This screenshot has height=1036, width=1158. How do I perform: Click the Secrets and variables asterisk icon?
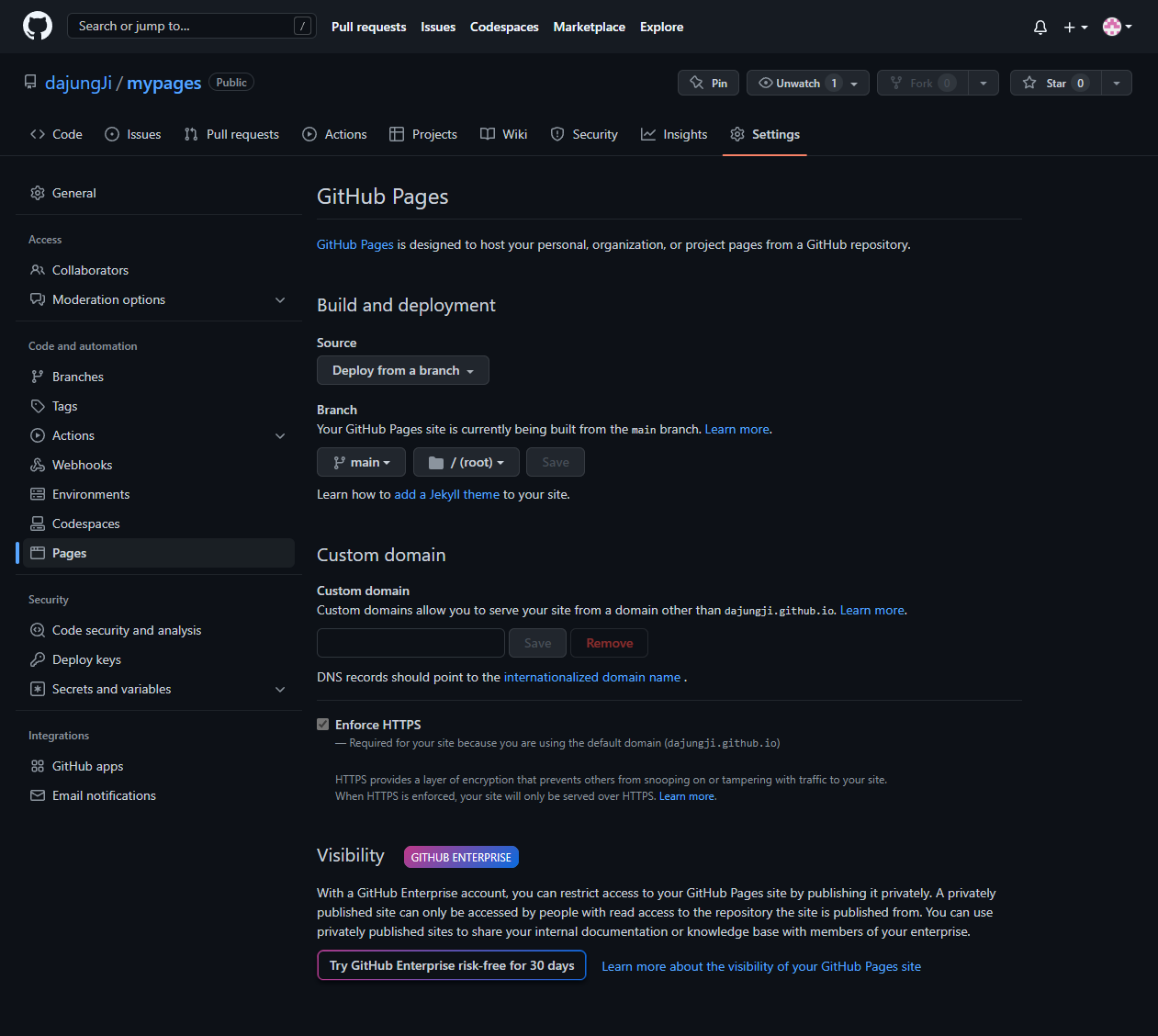(x=38, y=689)
